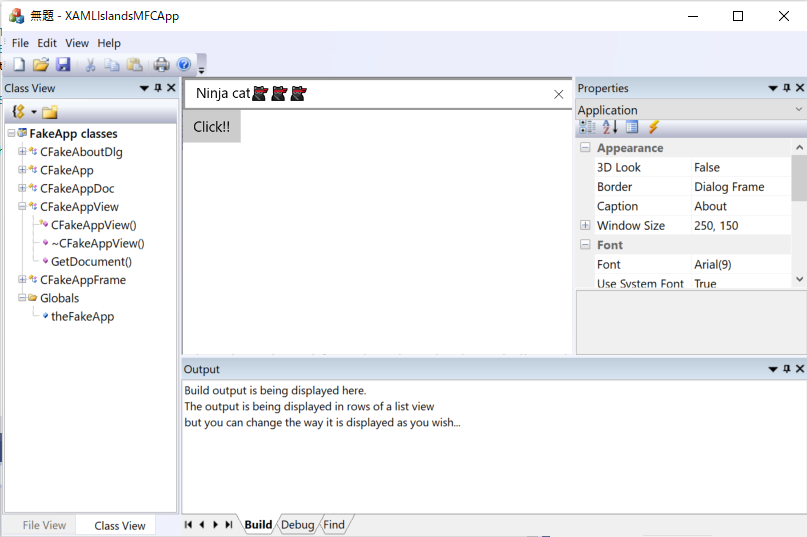This screenshot has width=807, height=537.
Task: Collapse the Appearance property category
Action: tap(585, 148)
